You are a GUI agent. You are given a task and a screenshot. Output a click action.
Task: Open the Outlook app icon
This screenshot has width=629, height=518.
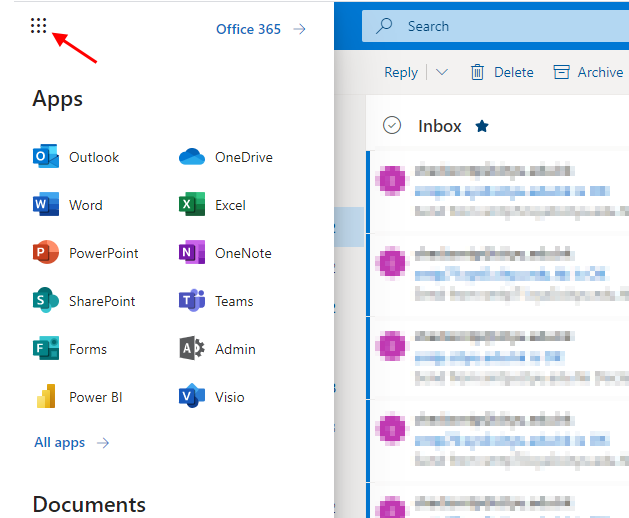point(46,157)
